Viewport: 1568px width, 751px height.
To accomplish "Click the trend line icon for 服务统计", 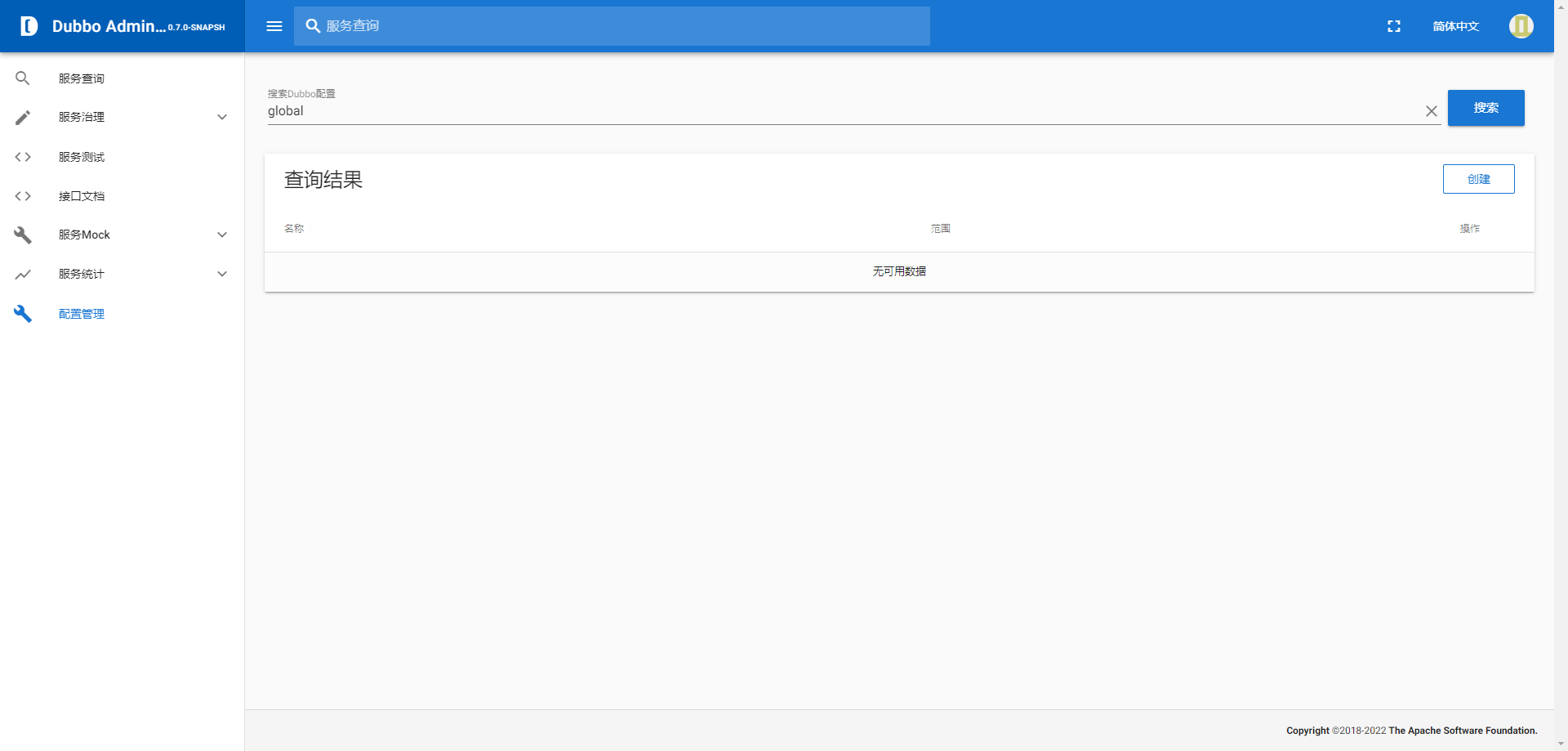I will click(23, 275).
